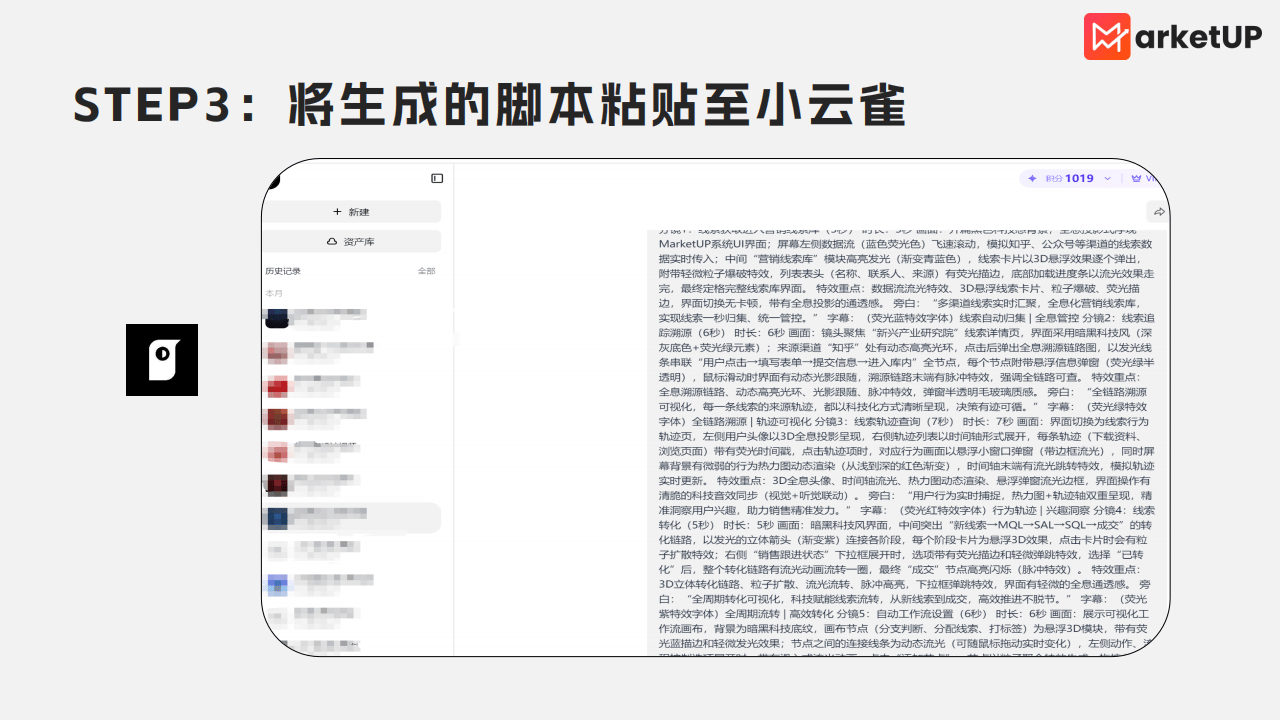1280x720 pixels.
Task: Click the sparkle icon next to 积分
Action: click(x=1032, y=179)
